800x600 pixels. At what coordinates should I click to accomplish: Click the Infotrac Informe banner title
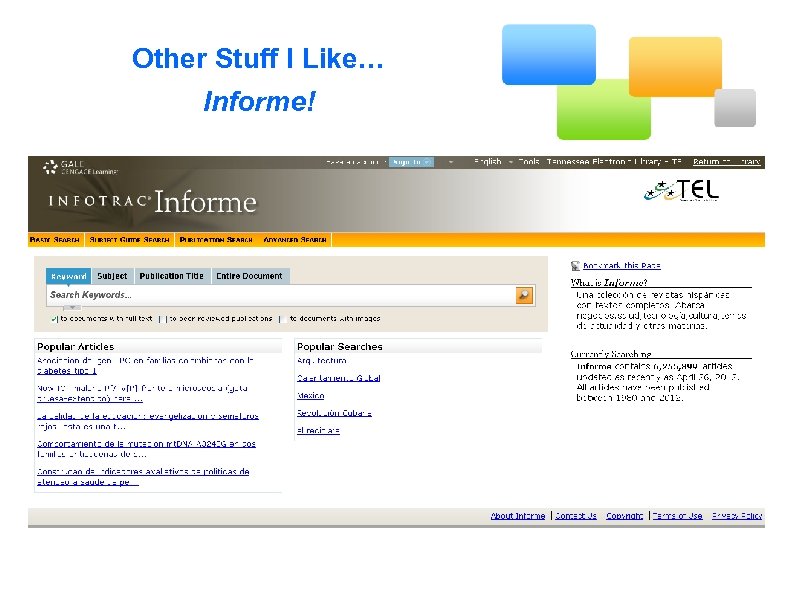[x=153, y=202]
